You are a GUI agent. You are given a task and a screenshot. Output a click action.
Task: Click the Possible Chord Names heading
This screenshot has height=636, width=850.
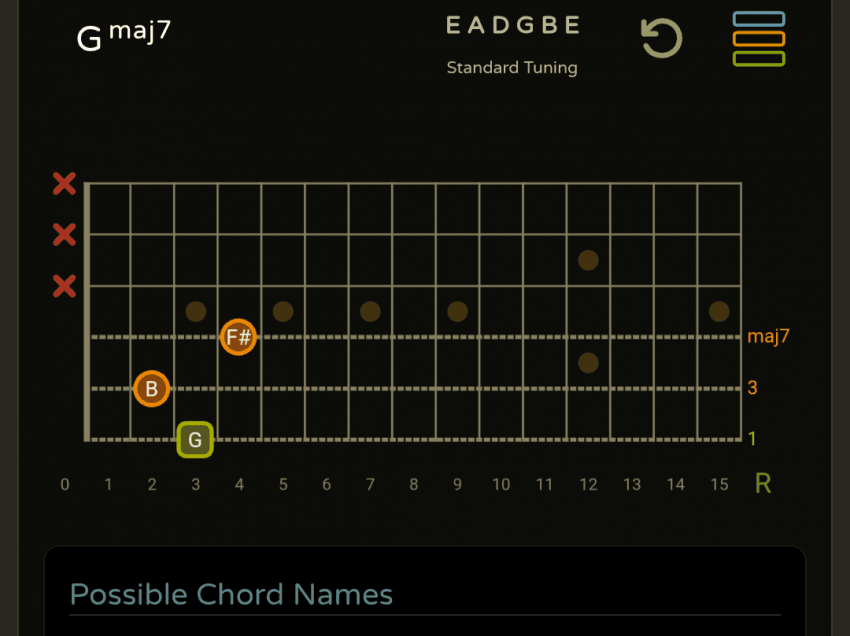pyautogui.click(x=231, y=595)
